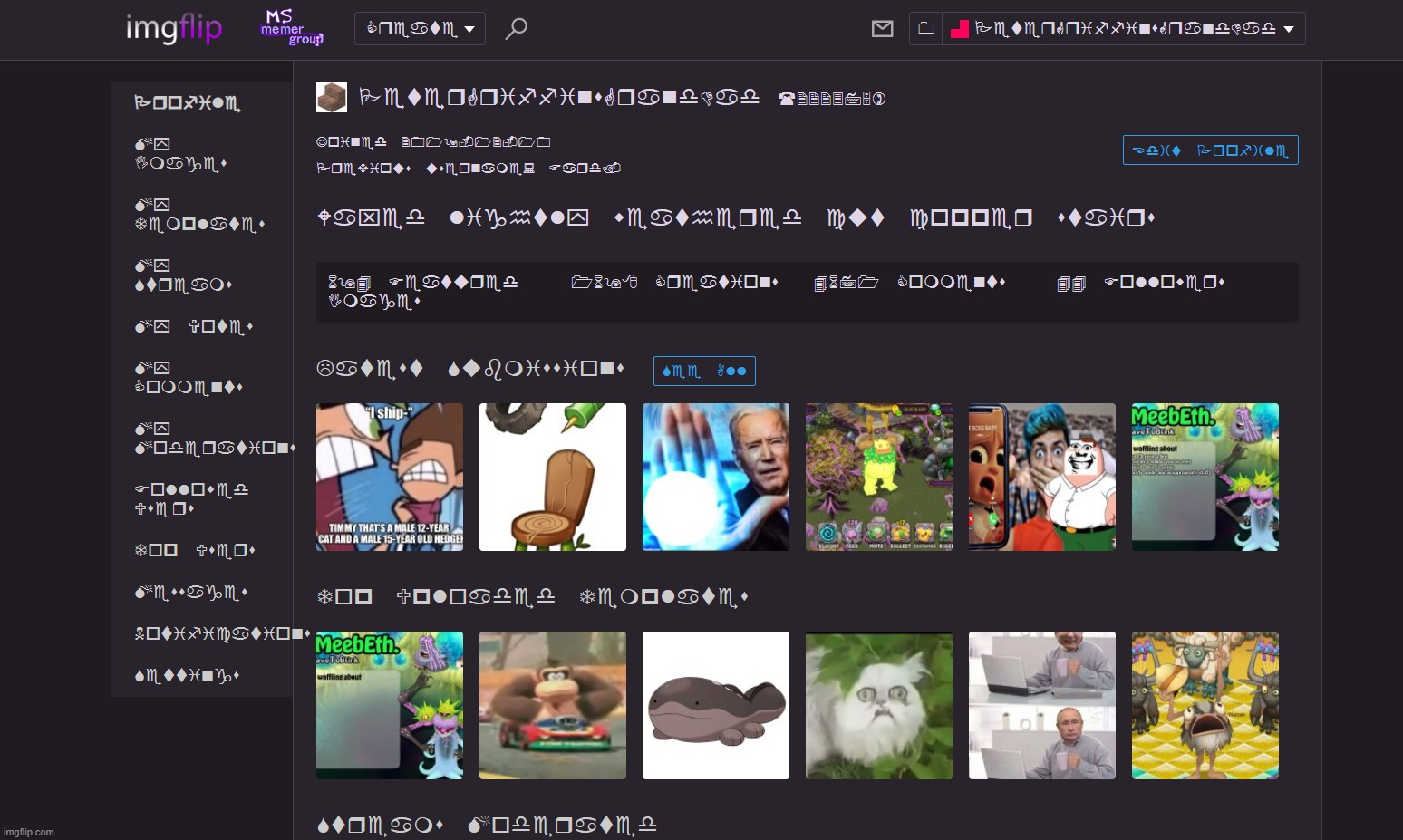
Task: Open the Biden glowing hand thumbnail
Action: click(716, 477)
